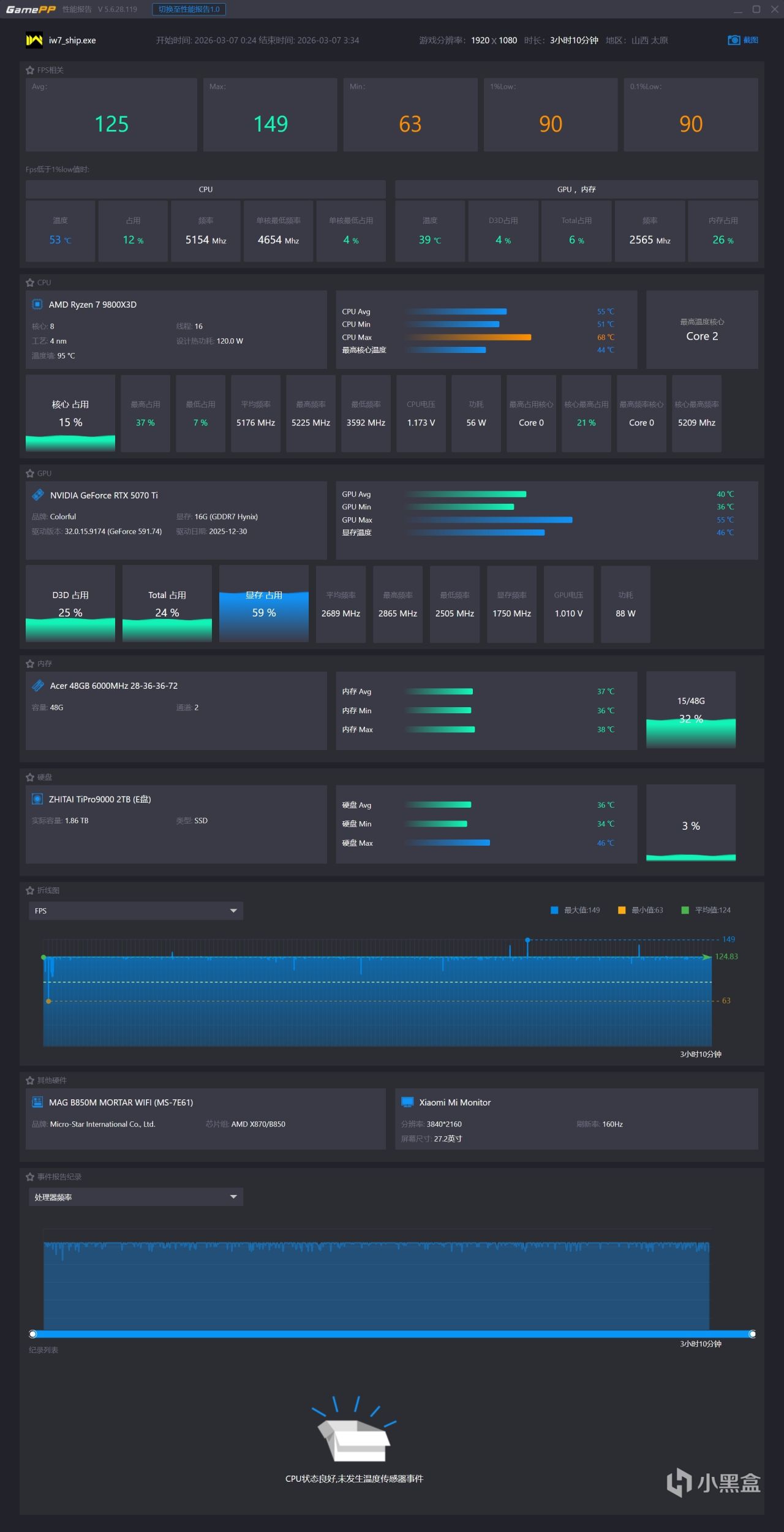
Task: Click the min FPS marker on the chart
Action: [x=49, y=1001]
